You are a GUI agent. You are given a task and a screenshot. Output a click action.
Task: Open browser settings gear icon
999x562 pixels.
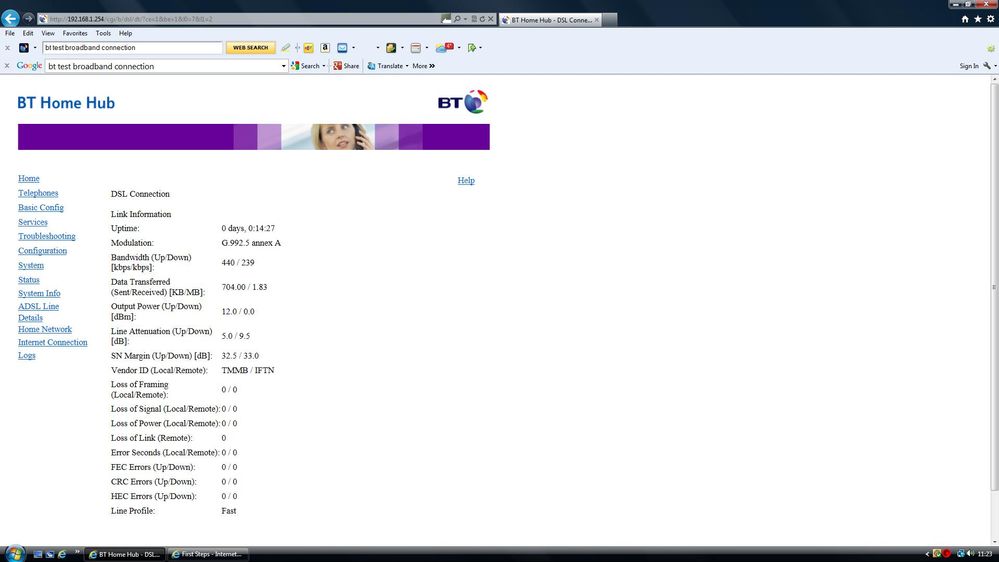990,19
